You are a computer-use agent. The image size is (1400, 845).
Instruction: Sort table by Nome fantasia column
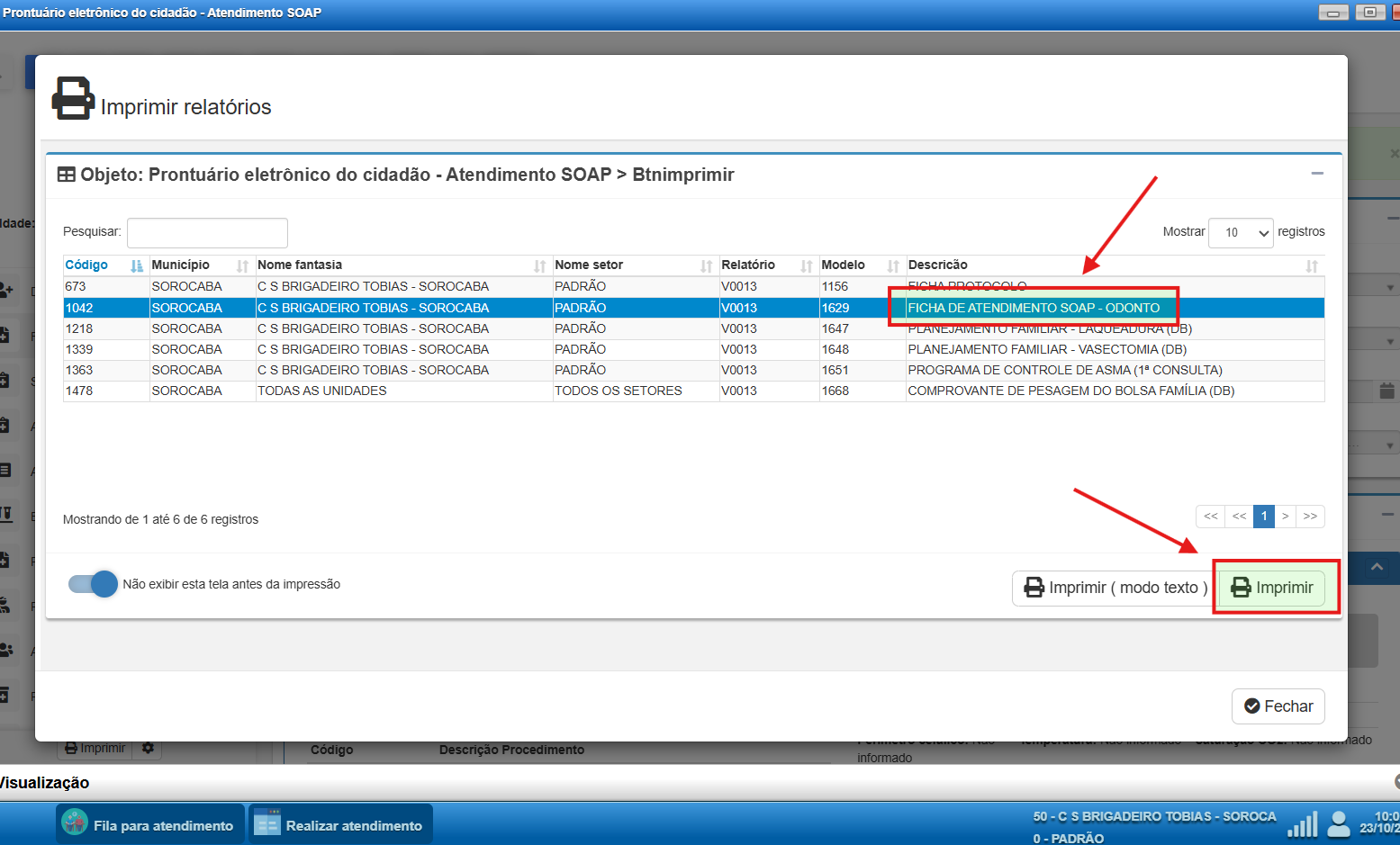tap(300, 265)
